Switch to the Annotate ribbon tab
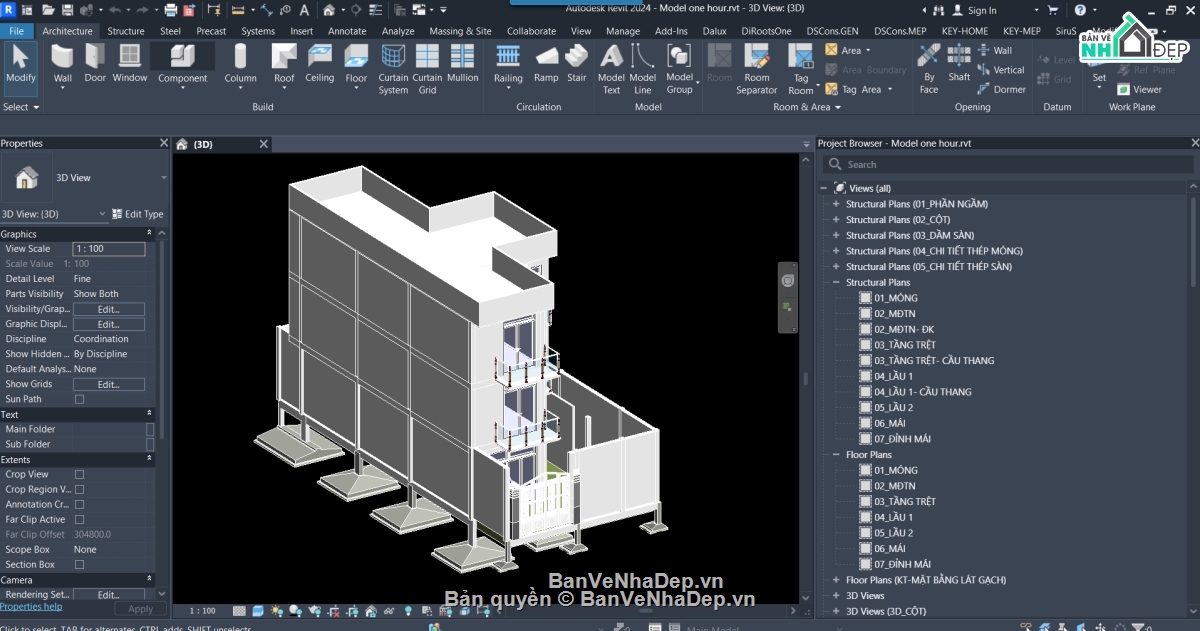1200x631 pixels. [x=347, y=31]
